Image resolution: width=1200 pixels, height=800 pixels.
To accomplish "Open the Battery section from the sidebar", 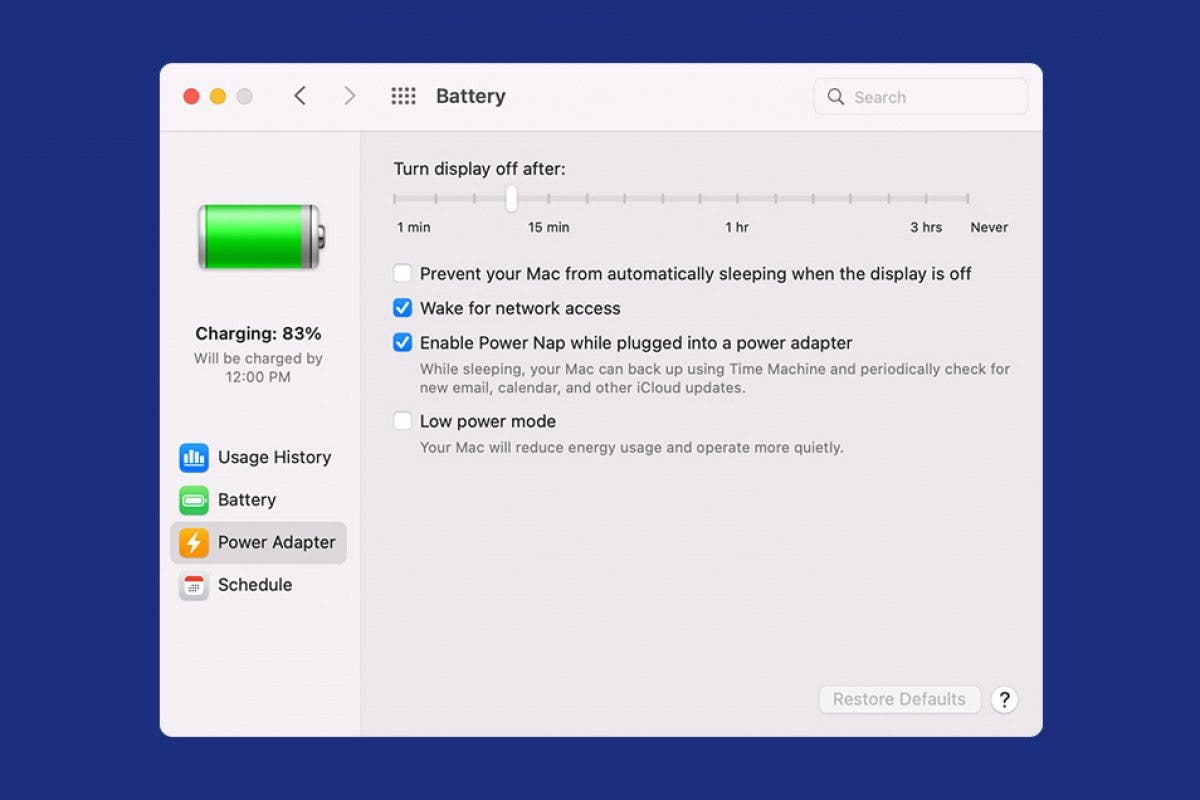I will pyautogui.click(x=247, y=500).
